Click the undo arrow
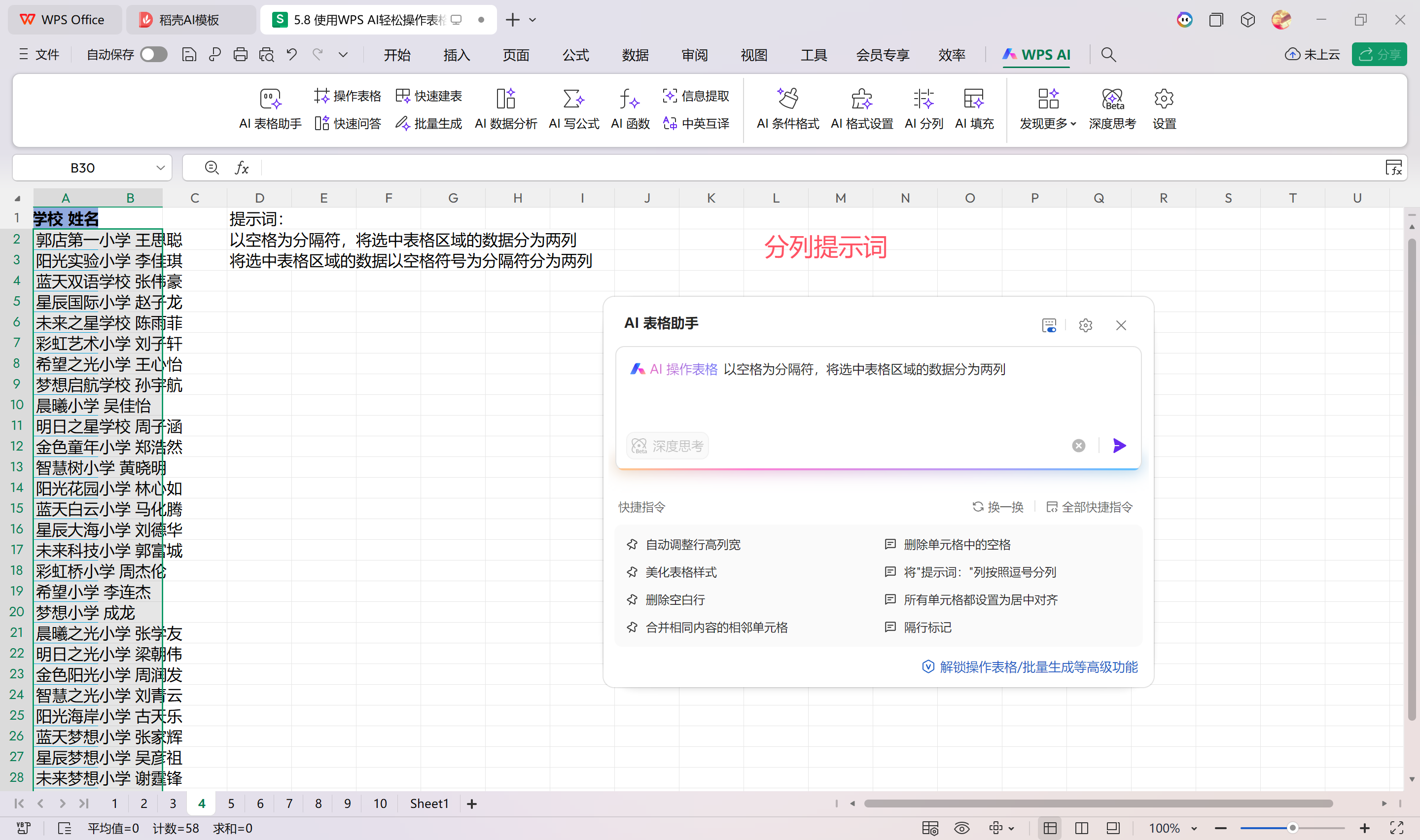This screenshot has height=840, width=1420. click(x=291, y=54)
